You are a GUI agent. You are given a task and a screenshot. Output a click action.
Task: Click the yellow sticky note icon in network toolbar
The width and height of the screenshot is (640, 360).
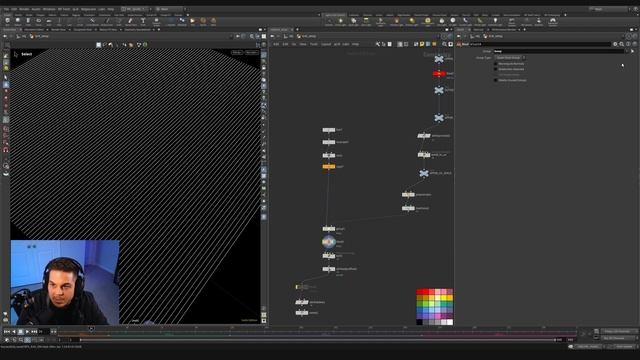[x=422, y=44]
